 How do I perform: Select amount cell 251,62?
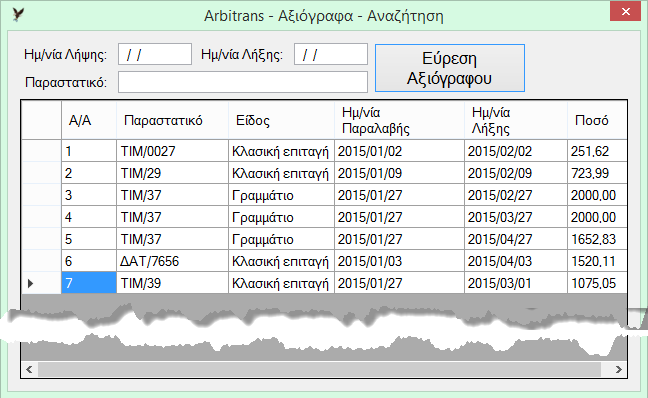[x=597, y=151]
